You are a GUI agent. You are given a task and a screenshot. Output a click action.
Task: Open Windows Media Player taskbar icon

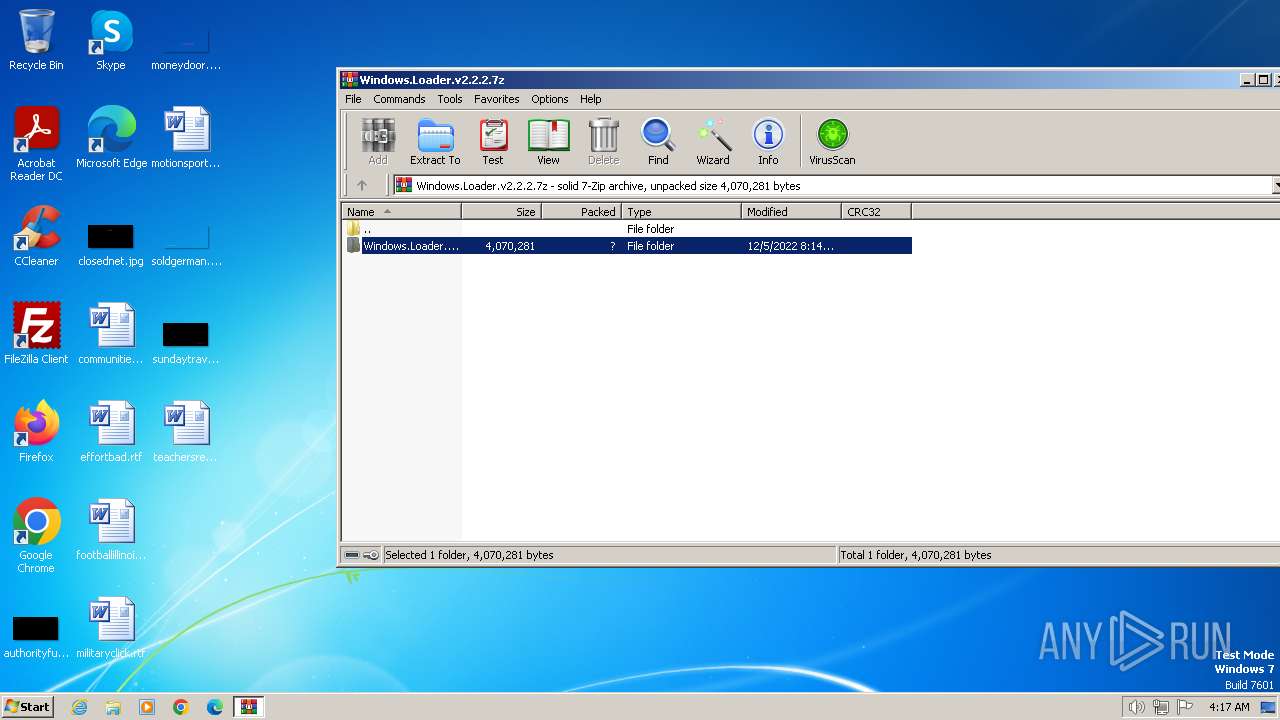tap(147, 707)
